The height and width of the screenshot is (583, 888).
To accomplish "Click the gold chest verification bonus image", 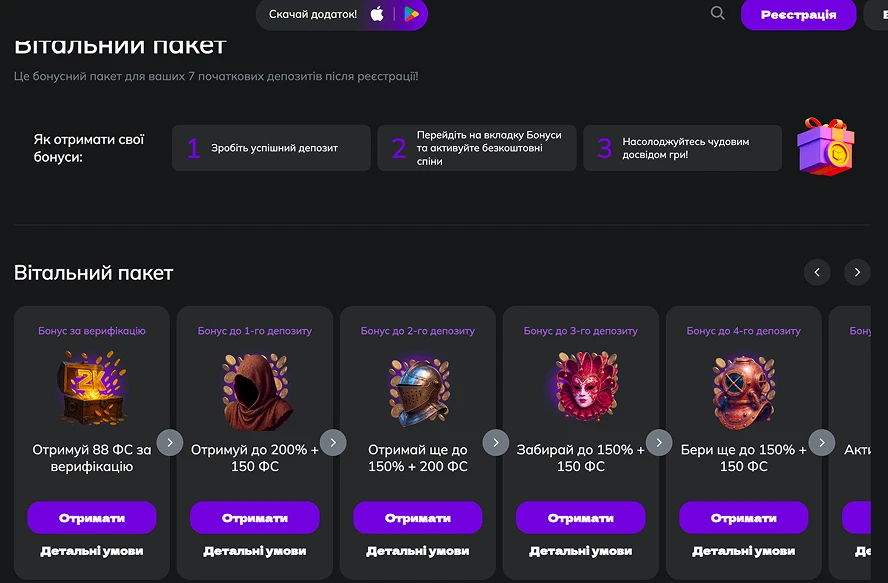I will 91,388.
